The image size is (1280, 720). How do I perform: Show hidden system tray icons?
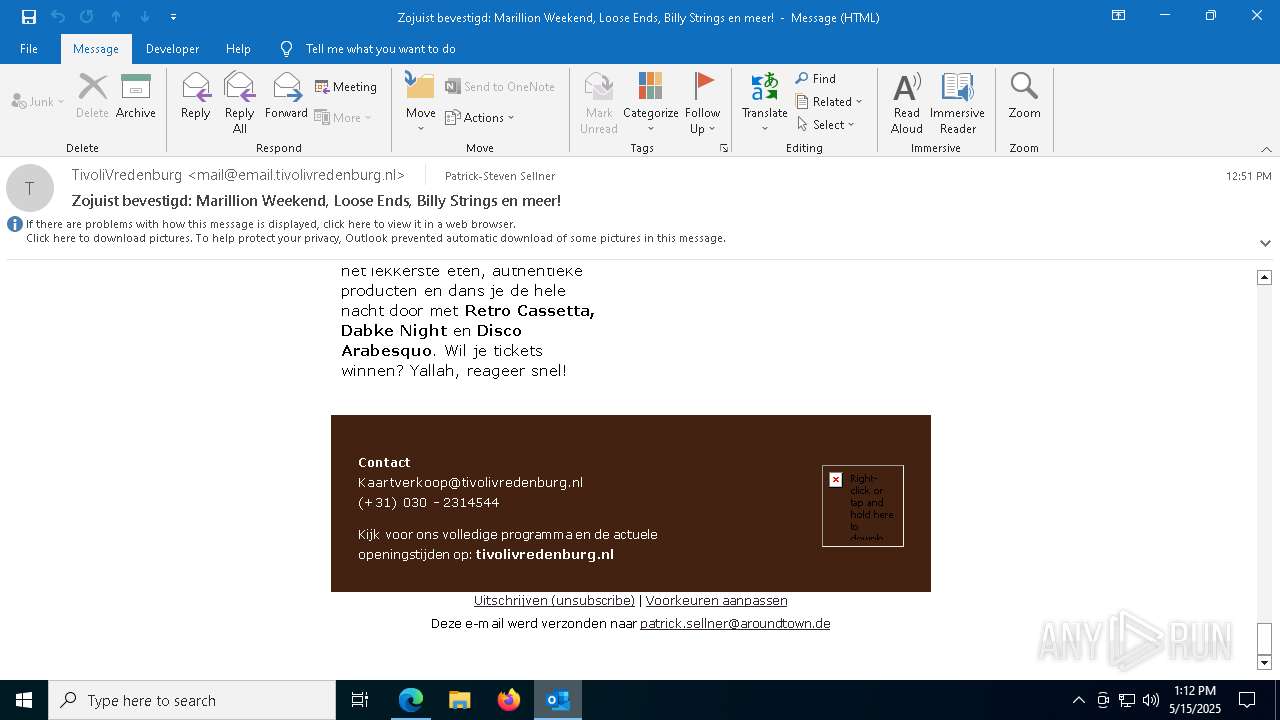[x=1078, y=700]
